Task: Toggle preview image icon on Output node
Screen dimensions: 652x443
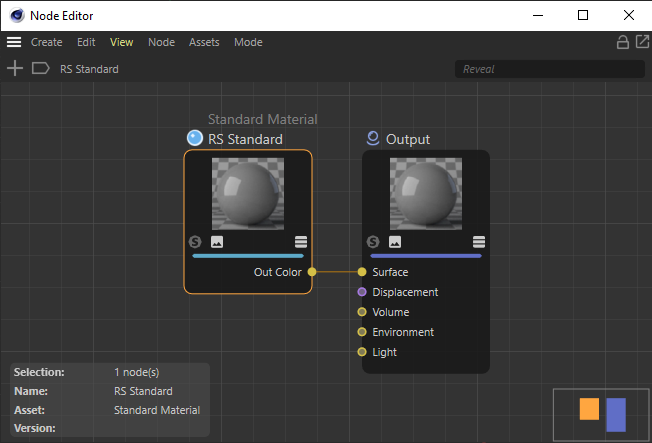Action: (395, 242)
